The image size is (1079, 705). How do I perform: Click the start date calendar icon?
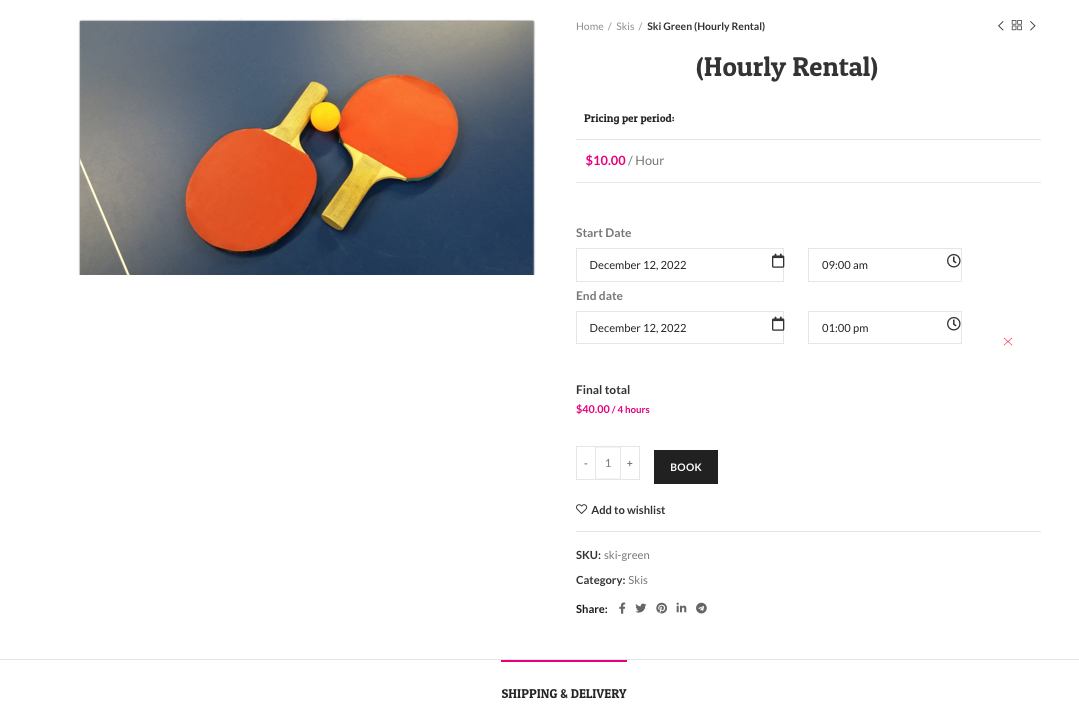(778, 262)
